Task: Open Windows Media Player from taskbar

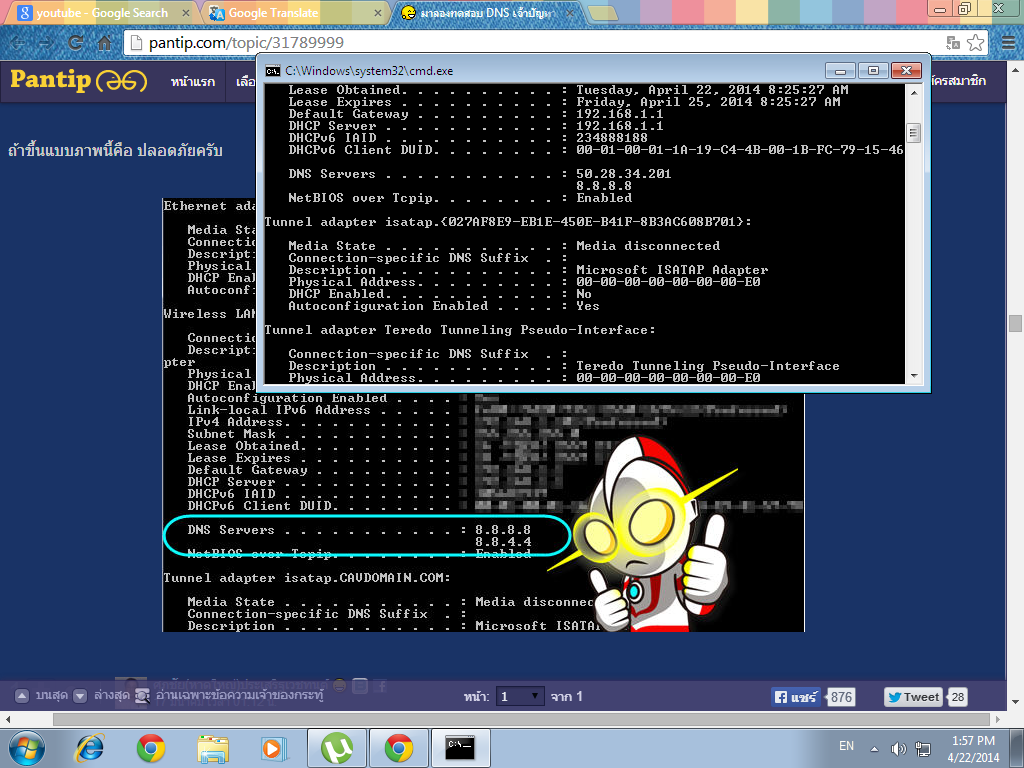Action: pos(274,748)
